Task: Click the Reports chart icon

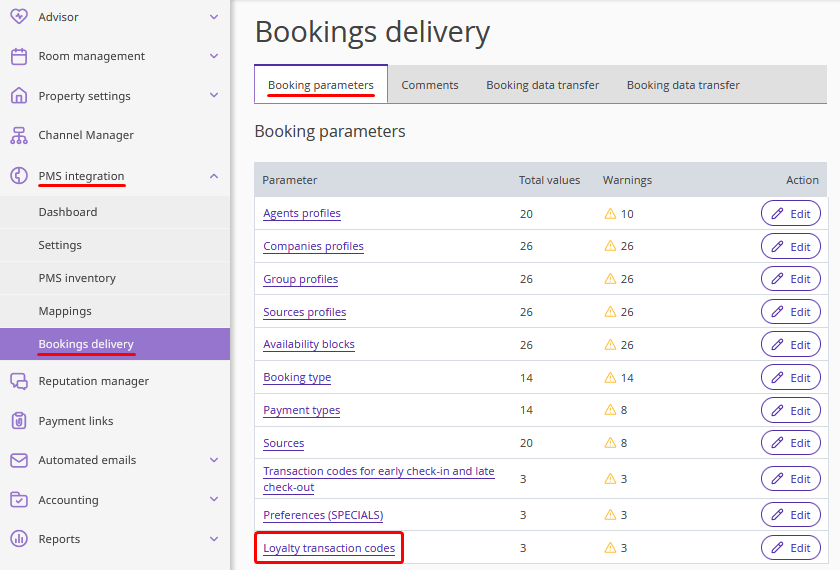Action: pyautogui.click(x=19, y=538)
